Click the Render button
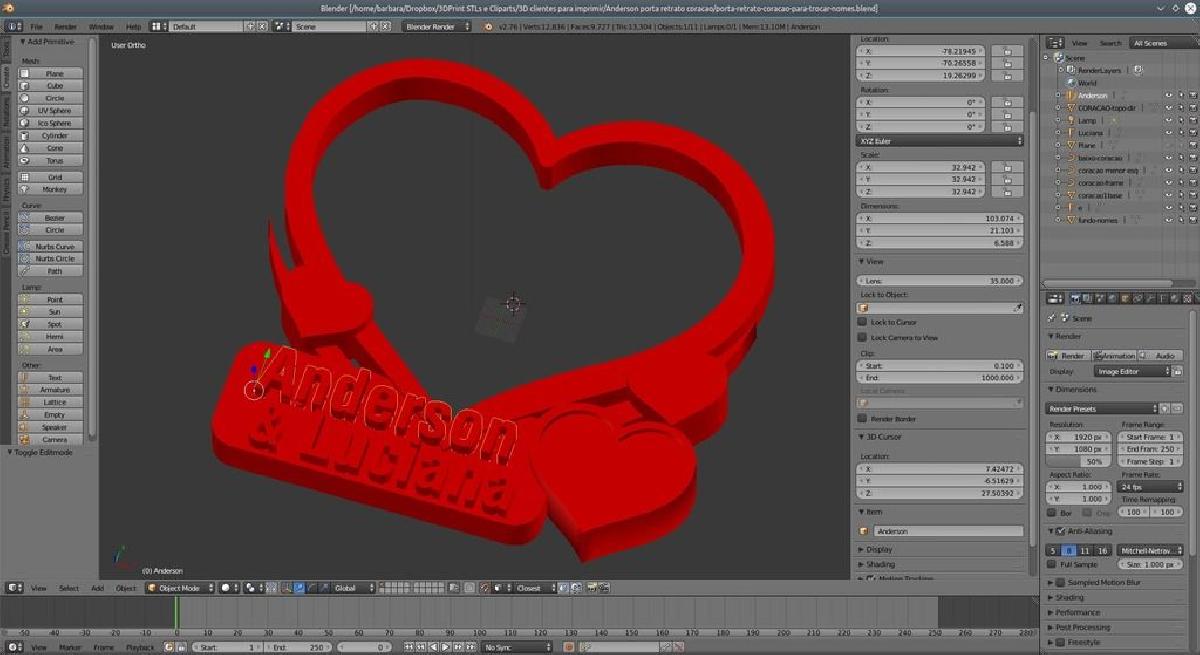Viewport: 1200px width, 655px height. point(1067,355)
